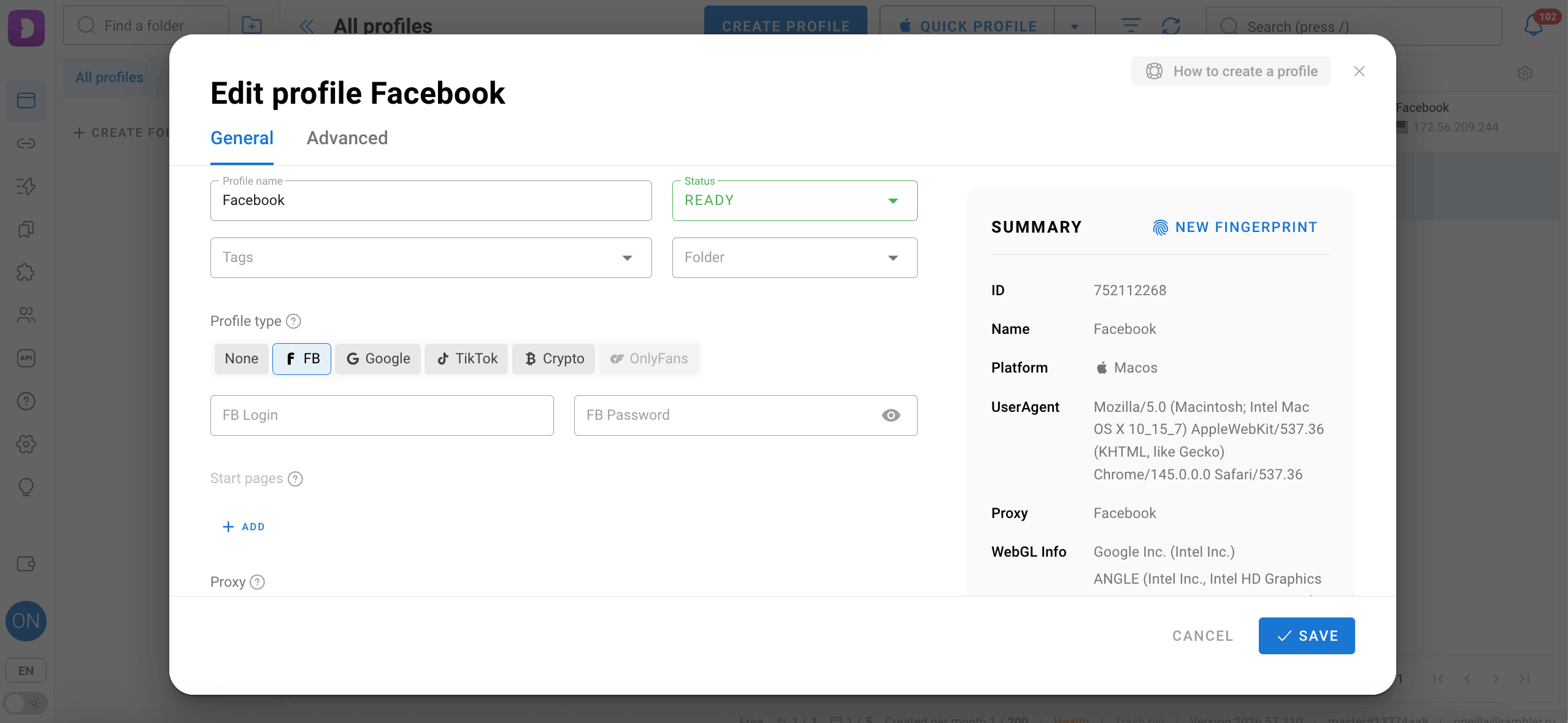The image size is (1568, 723).
Task: Open the API section from the sidebar
Action: tap(25, 358)
